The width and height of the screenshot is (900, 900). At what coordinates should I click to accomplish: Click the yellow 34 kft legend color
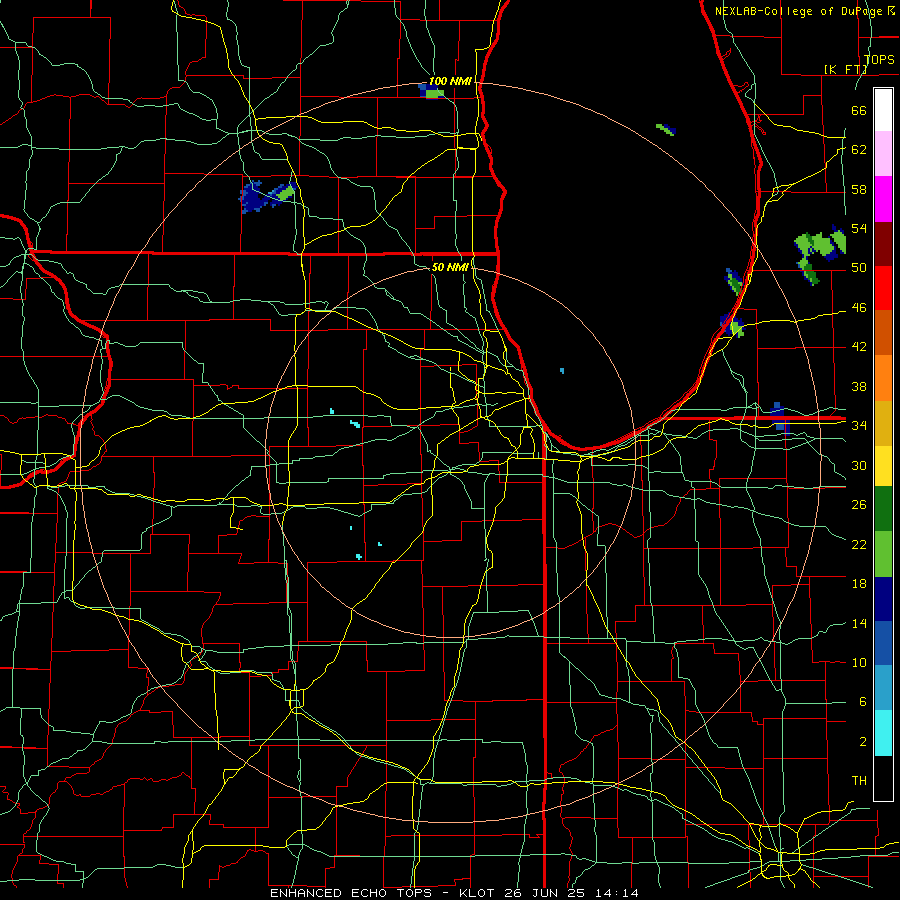tap(883, 466)
